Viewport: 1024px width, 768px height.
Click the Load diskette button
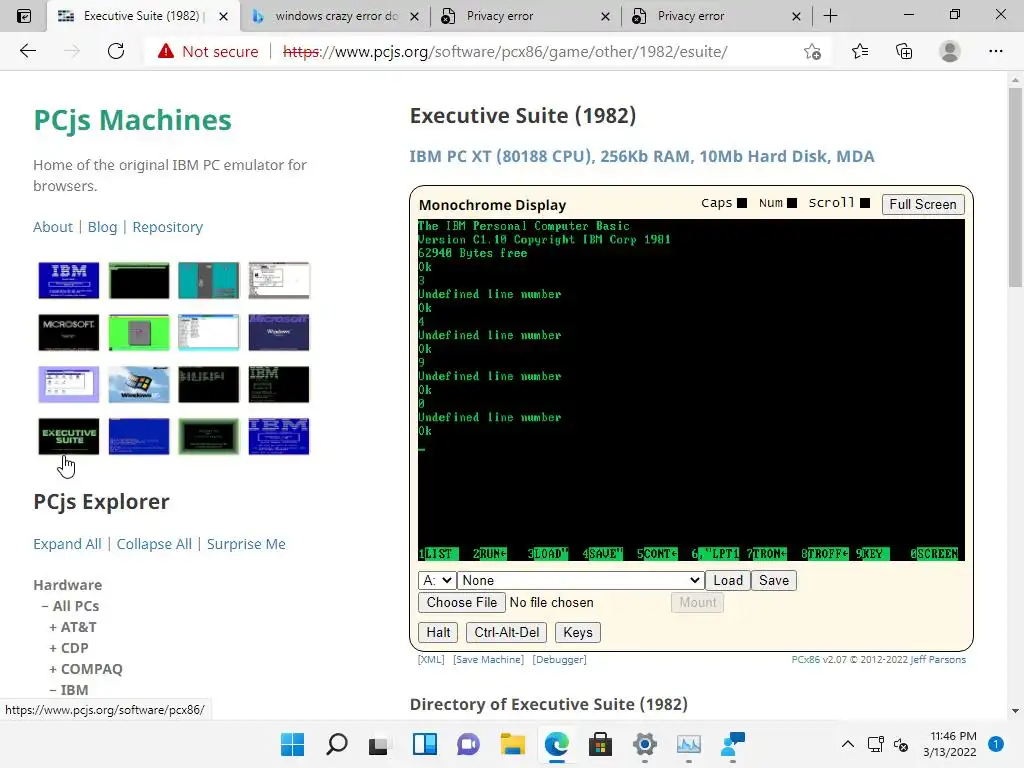coord(728,580)
